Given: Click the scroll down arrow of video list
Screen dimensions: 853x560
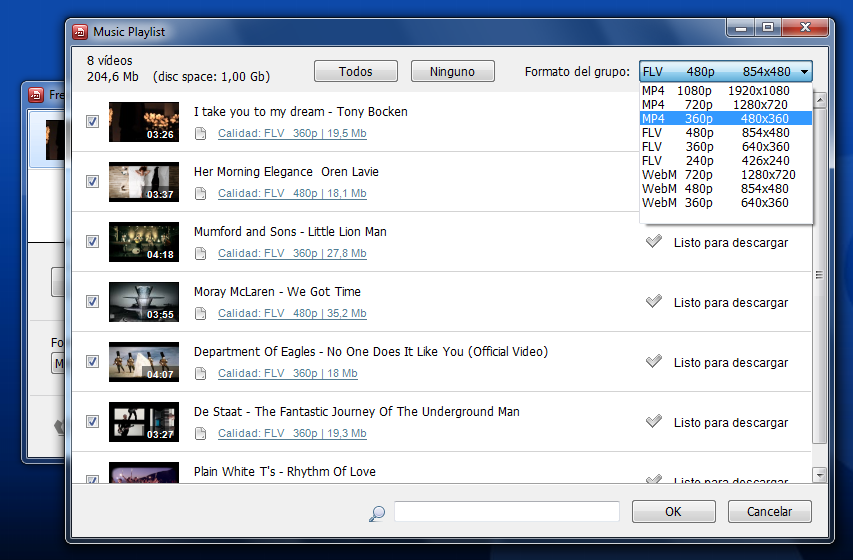Looking at the screenshot, I should click(820, 475).
